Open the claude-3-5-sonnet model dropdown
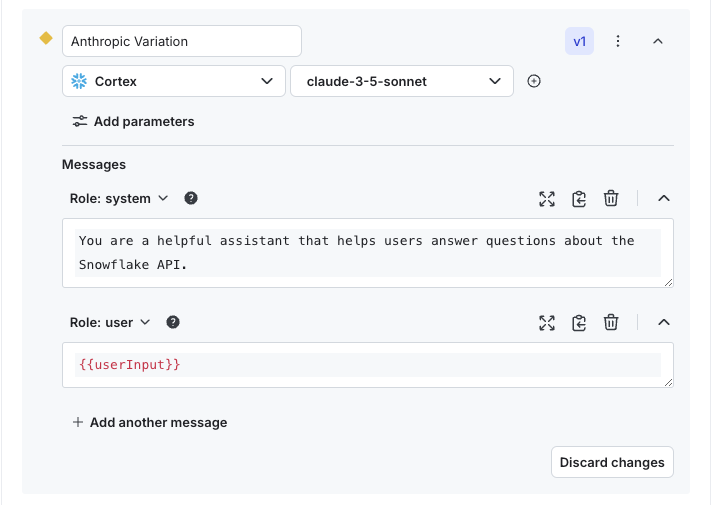Image resolution: width=712 pixels, height=505 pixels. (402, 81)
